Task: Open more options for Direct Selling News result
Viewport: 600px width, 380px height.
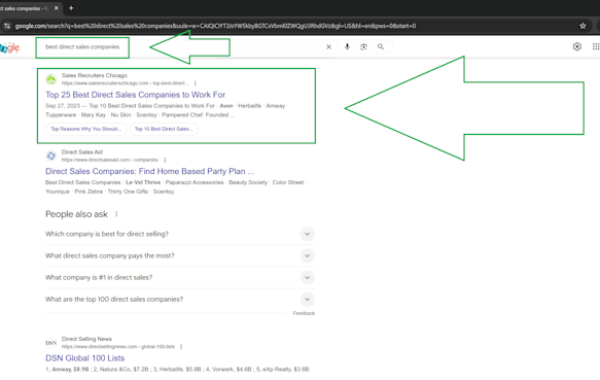Action: click(181, 346)
